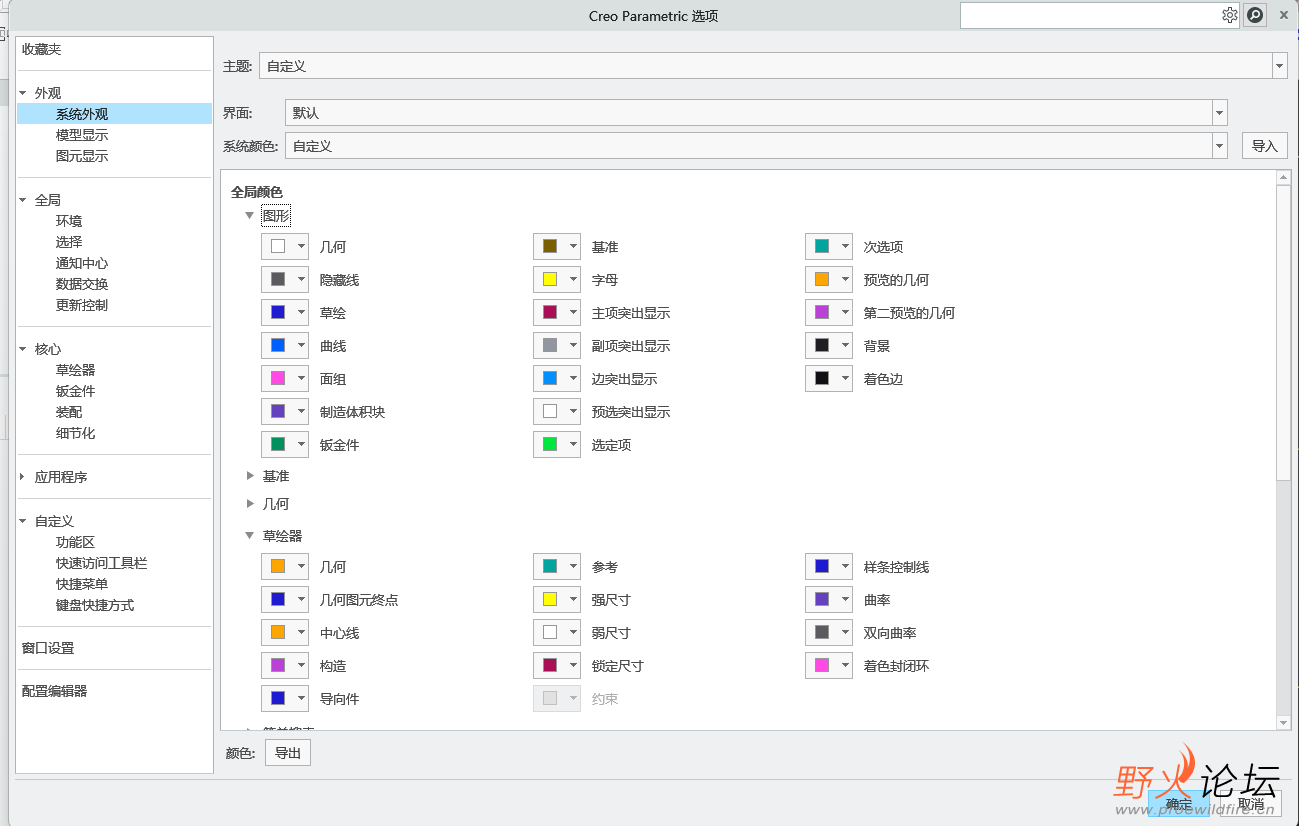This screenshot has width=1299, height=826.
Task: Collapse the 全局 tree group
Action: tap(23, 200)
